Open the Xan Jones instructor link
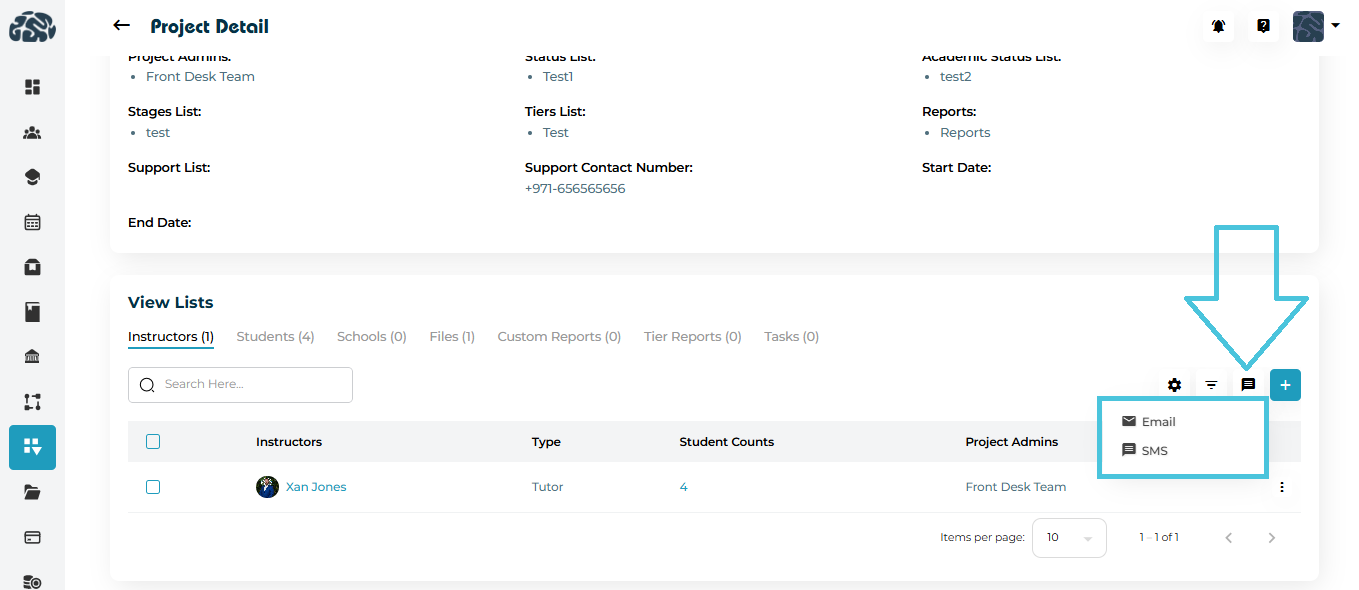 315,487
